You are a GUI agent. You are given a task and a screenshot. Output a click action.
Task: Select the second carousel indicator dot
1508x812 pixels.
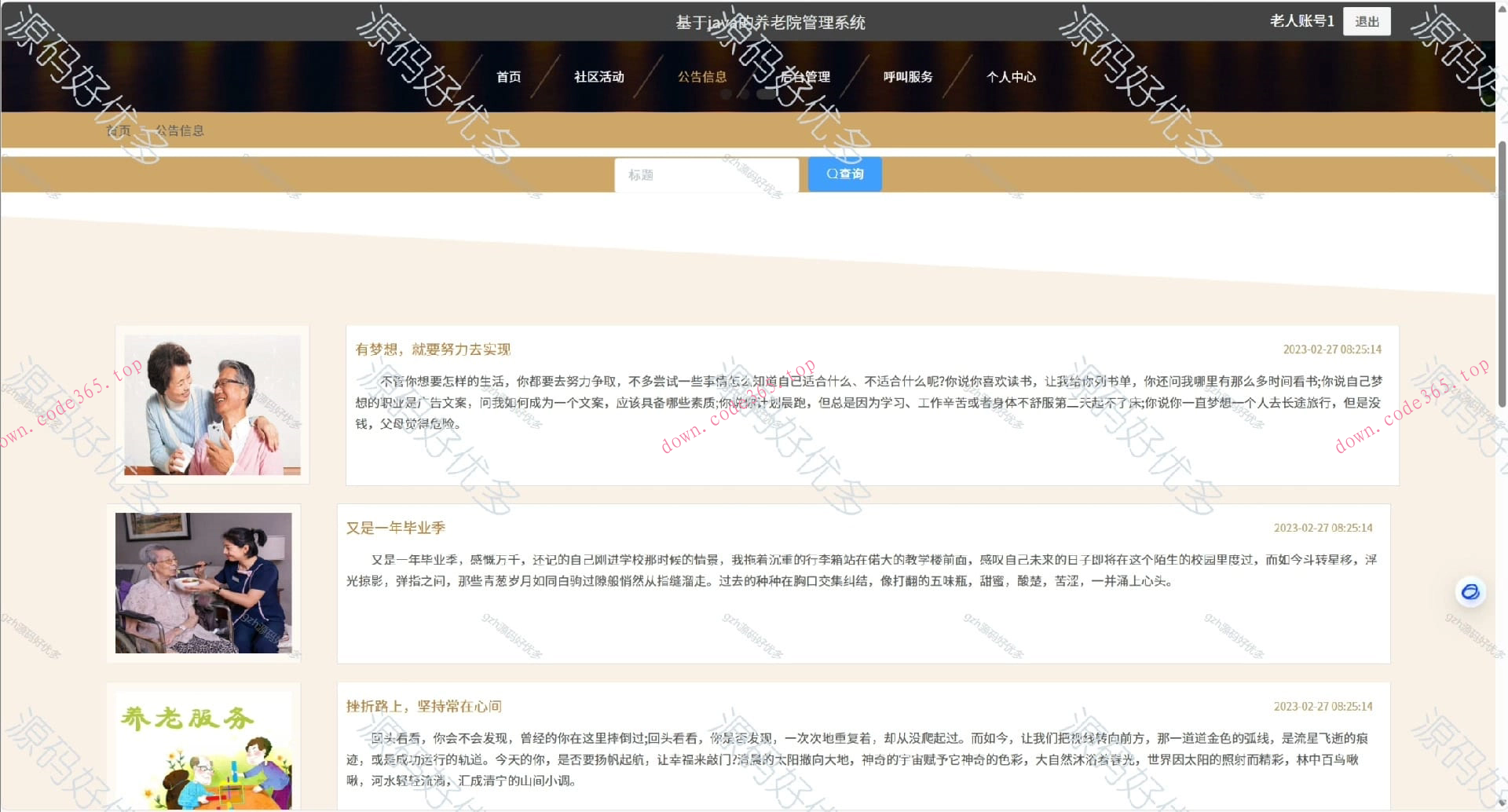[745, 93]
